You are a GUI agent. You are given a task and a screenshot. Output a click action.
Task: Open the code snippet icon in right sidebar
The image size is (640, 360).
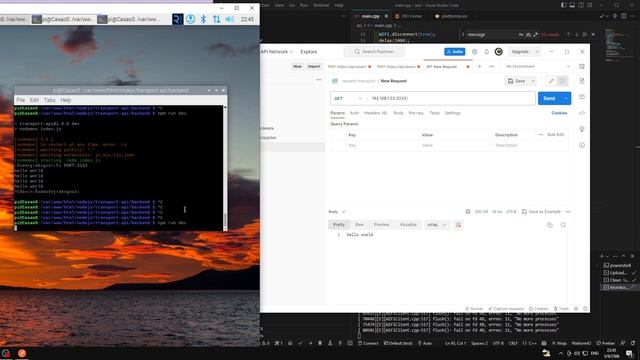[582, 113]
